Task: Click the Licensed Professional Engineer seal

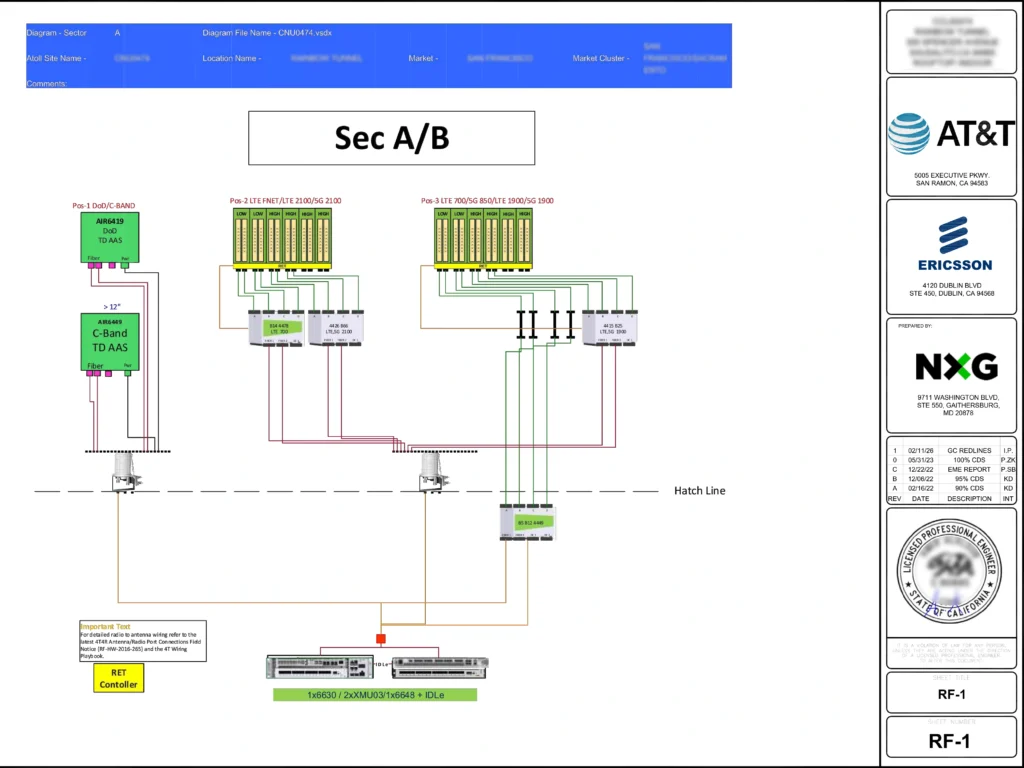Action: (949, 572)
